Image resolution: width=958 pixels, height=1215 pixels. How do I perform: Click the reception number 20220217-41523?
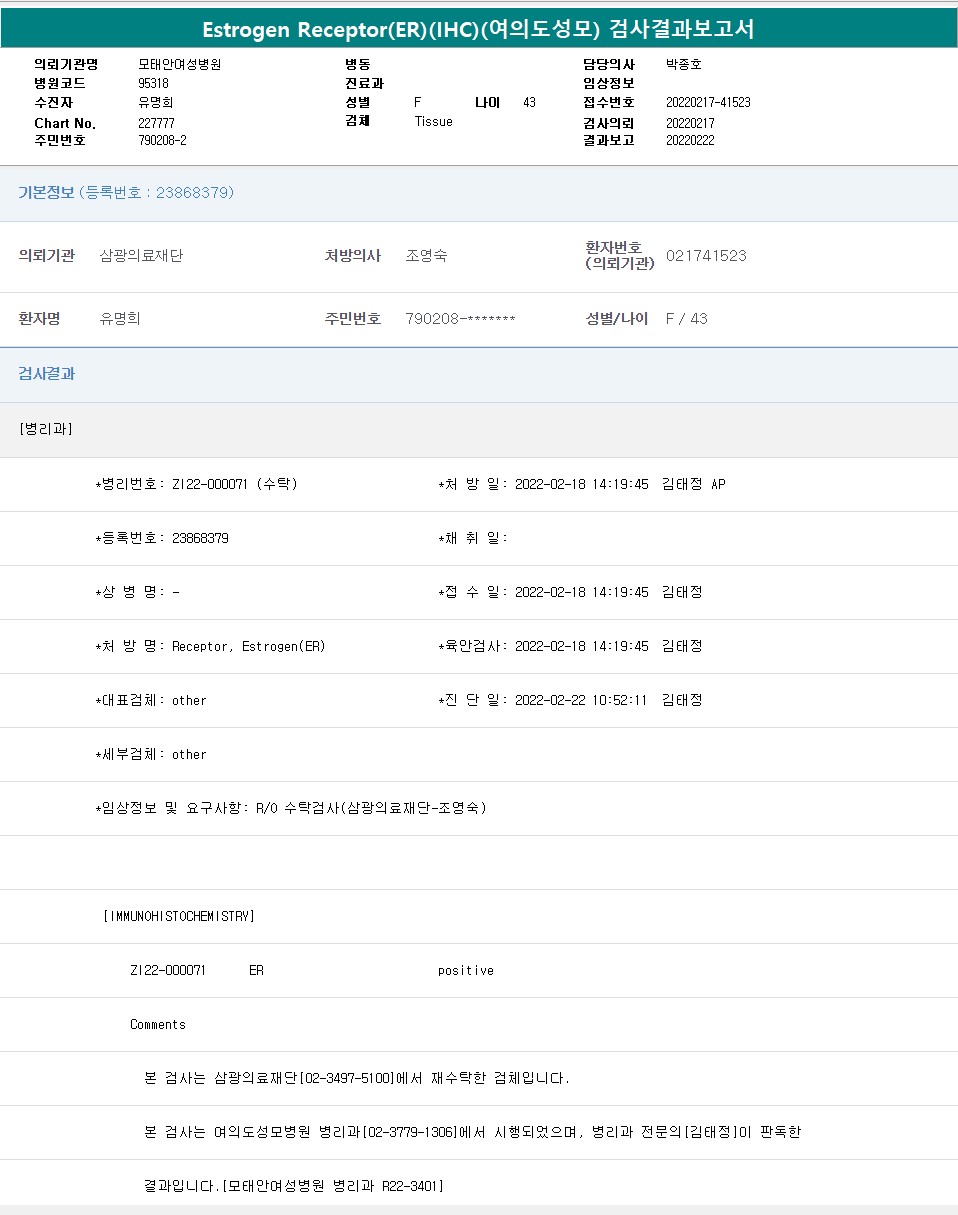pos(708,102)
